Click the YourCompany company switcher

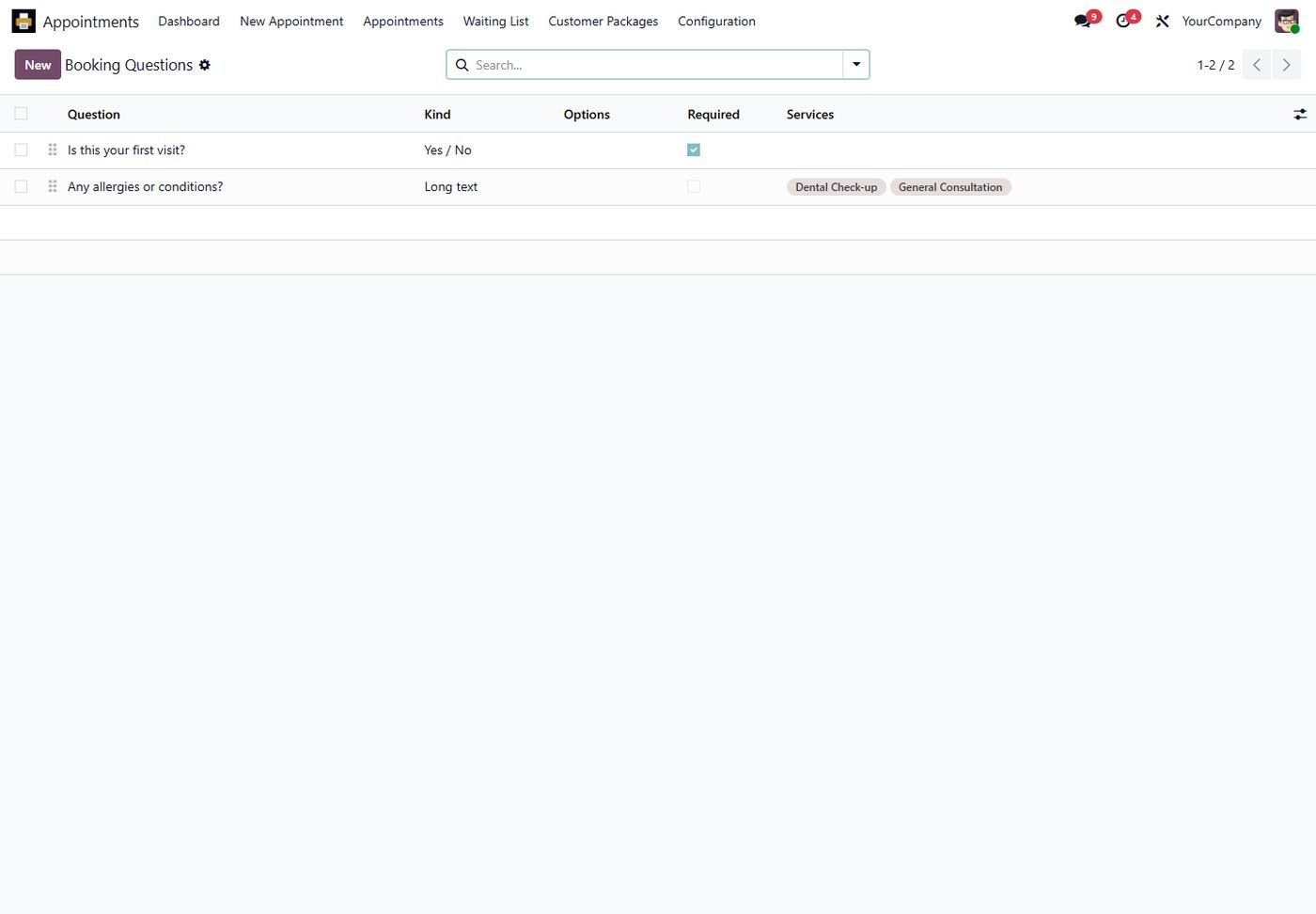tap(1221, 21)
